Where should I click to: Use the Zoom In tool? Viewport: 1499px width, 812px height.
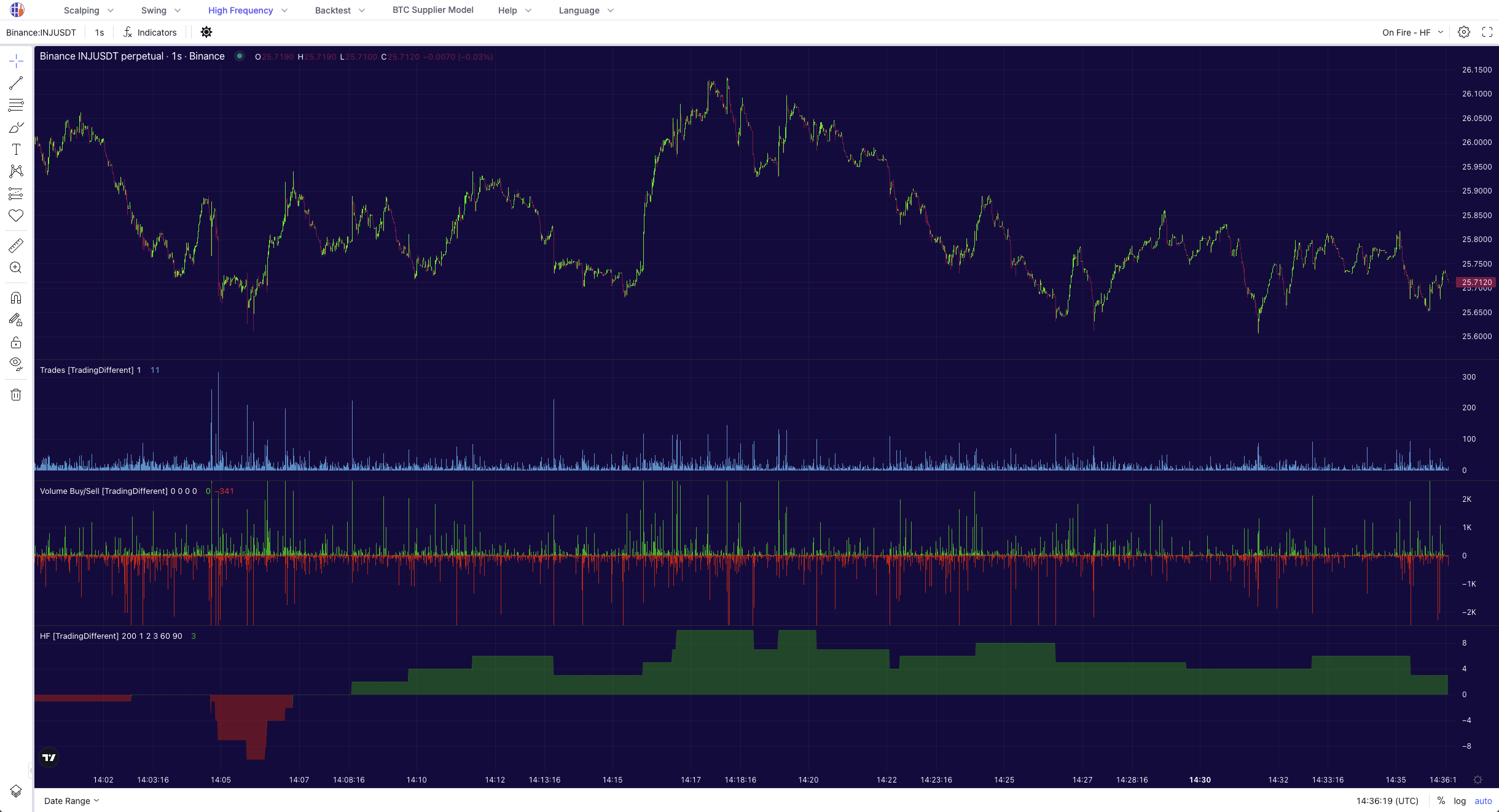(15, 267)
